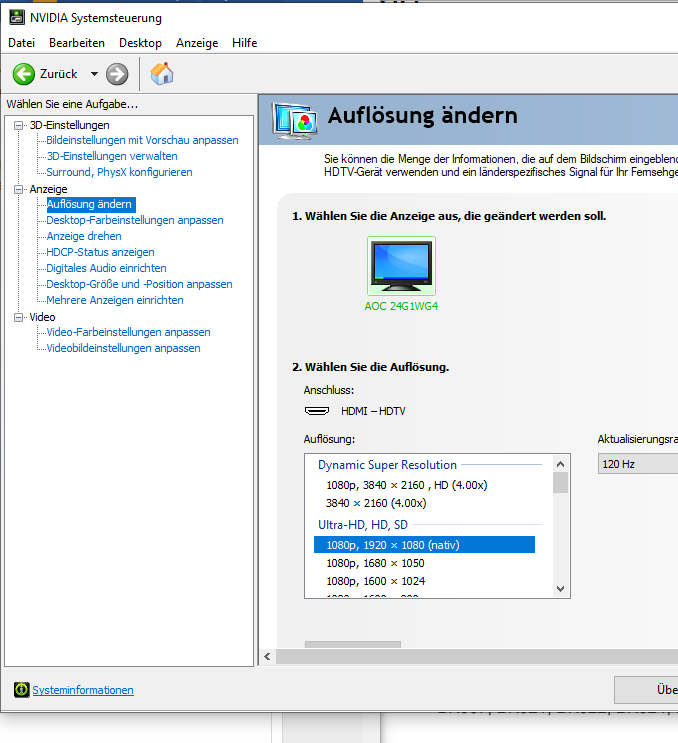Open Videobildeinstellungen anpassen

tap(123, 348)
